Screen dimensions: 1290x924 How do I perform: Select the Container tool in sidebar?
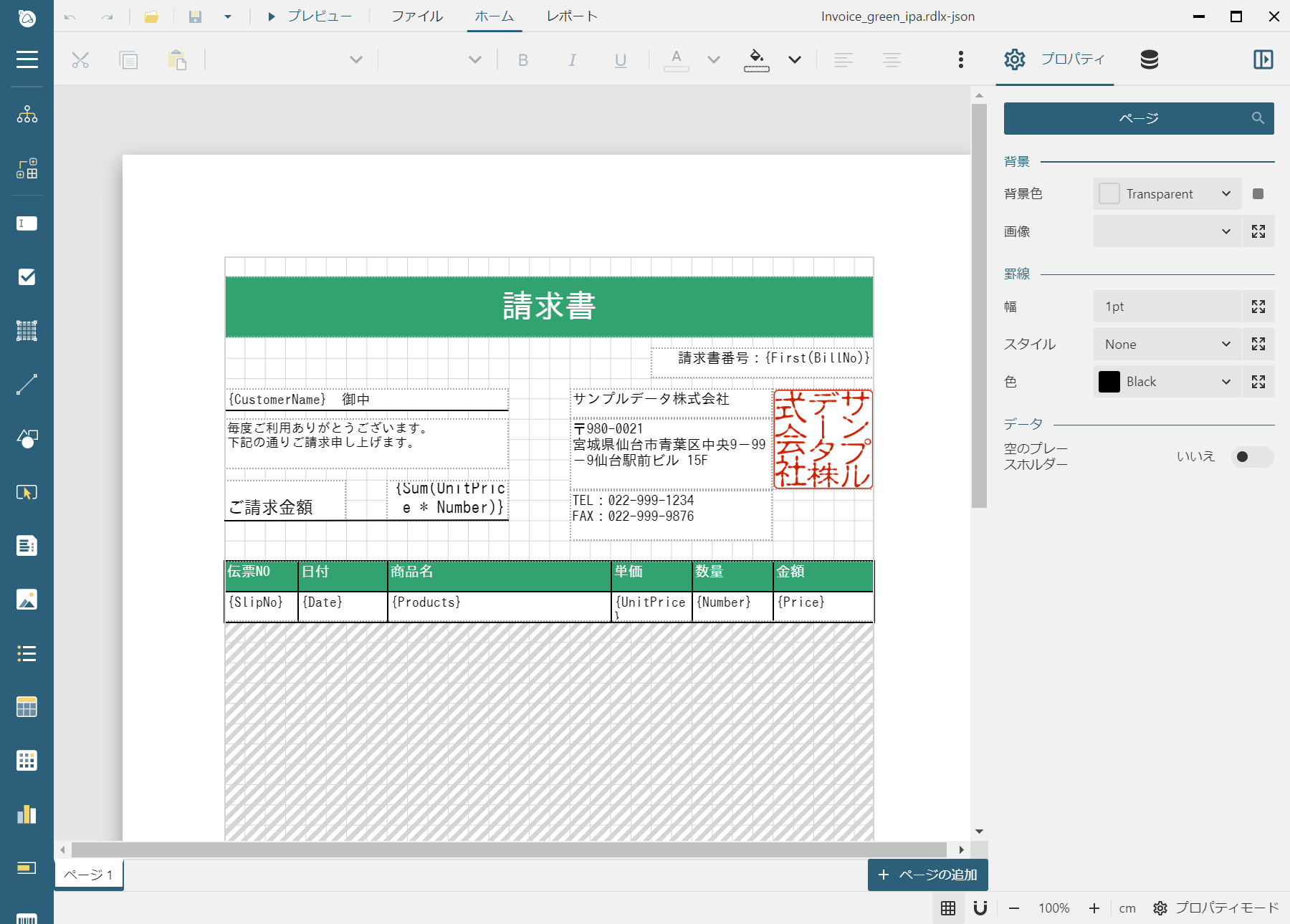[x=27, y=331]
